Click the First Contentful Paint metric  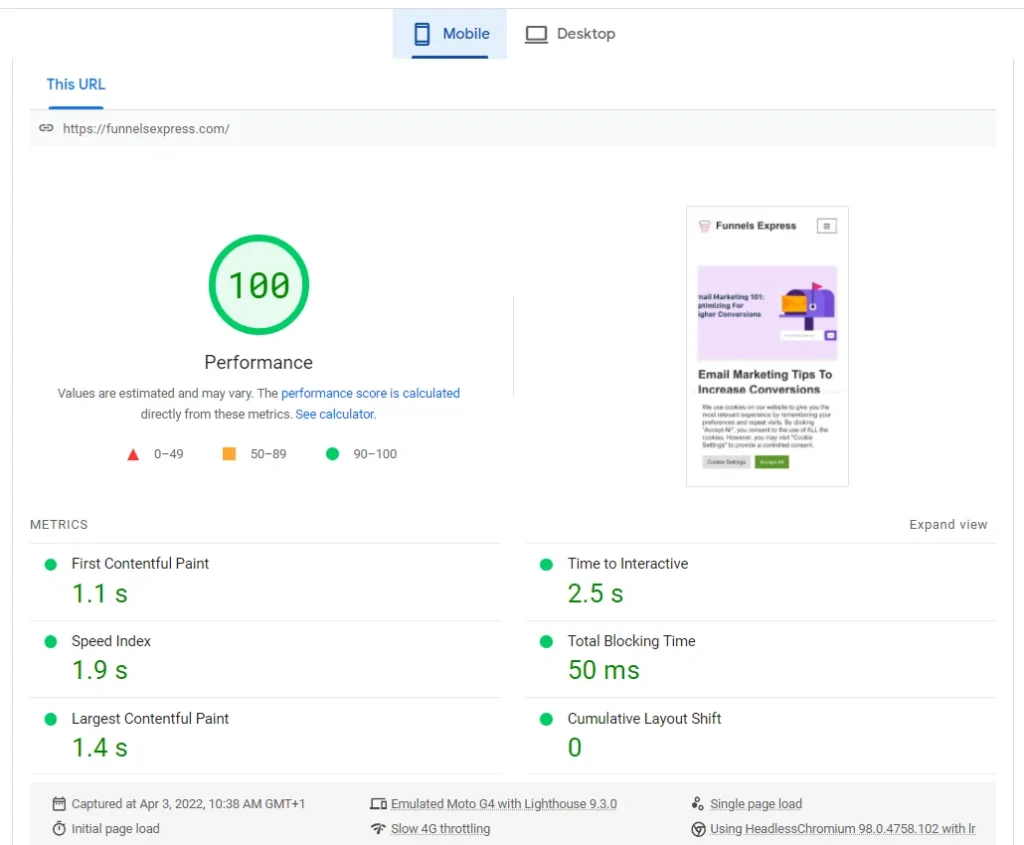pyautogui.click(x=140, y=564)
